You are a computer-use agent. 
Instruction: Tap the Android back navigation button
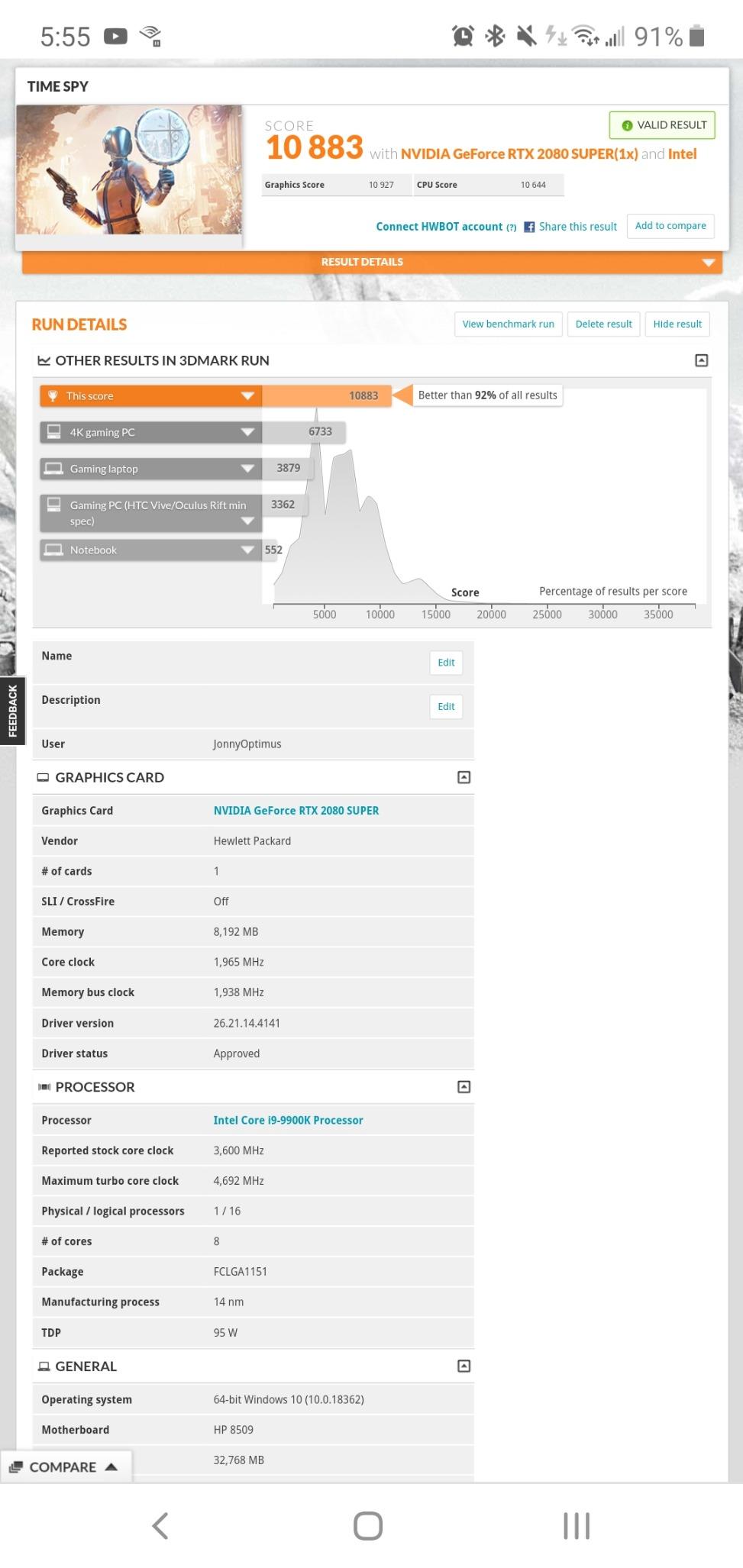tap(160, 1525)
